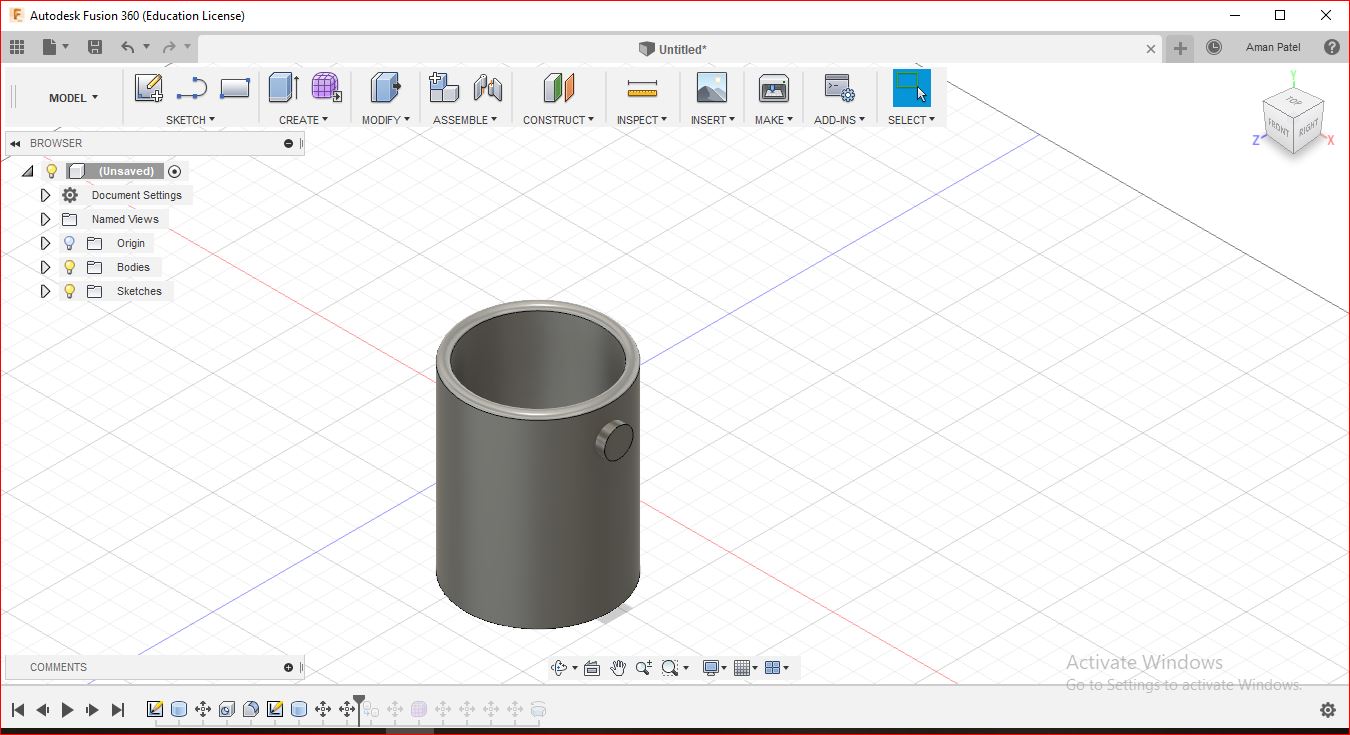
Task: Click the Scripts and Add-Ins icon
Action: pyautogui.click(x=839, y=88)
